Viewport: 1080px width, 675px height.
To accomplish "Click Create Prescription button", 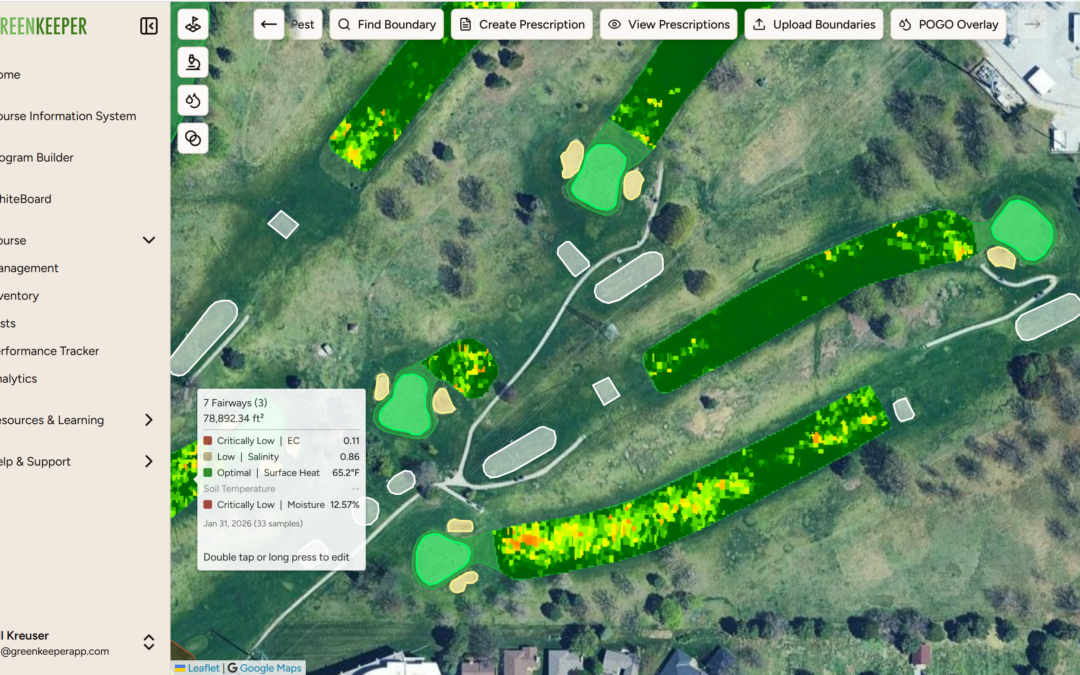I will tap(521, 24).
